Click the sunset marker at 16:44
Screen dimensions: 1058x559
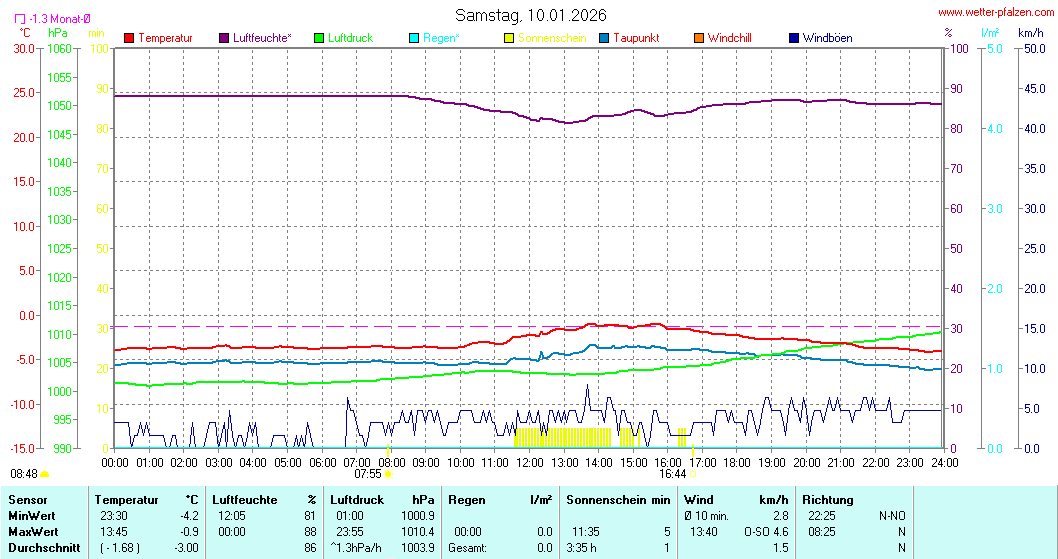point(692,474)
